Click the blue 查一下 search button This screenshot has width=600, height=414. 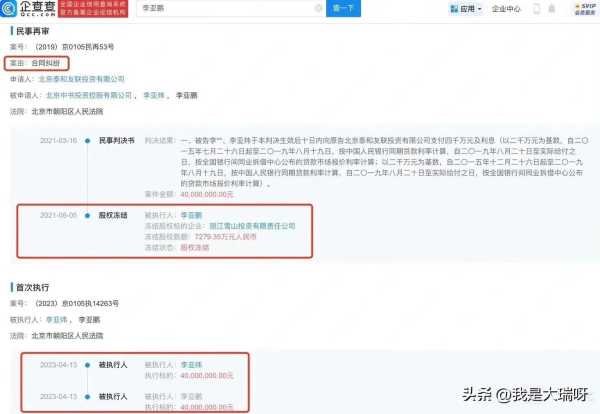pyautogui.click(x=343, y=8)
